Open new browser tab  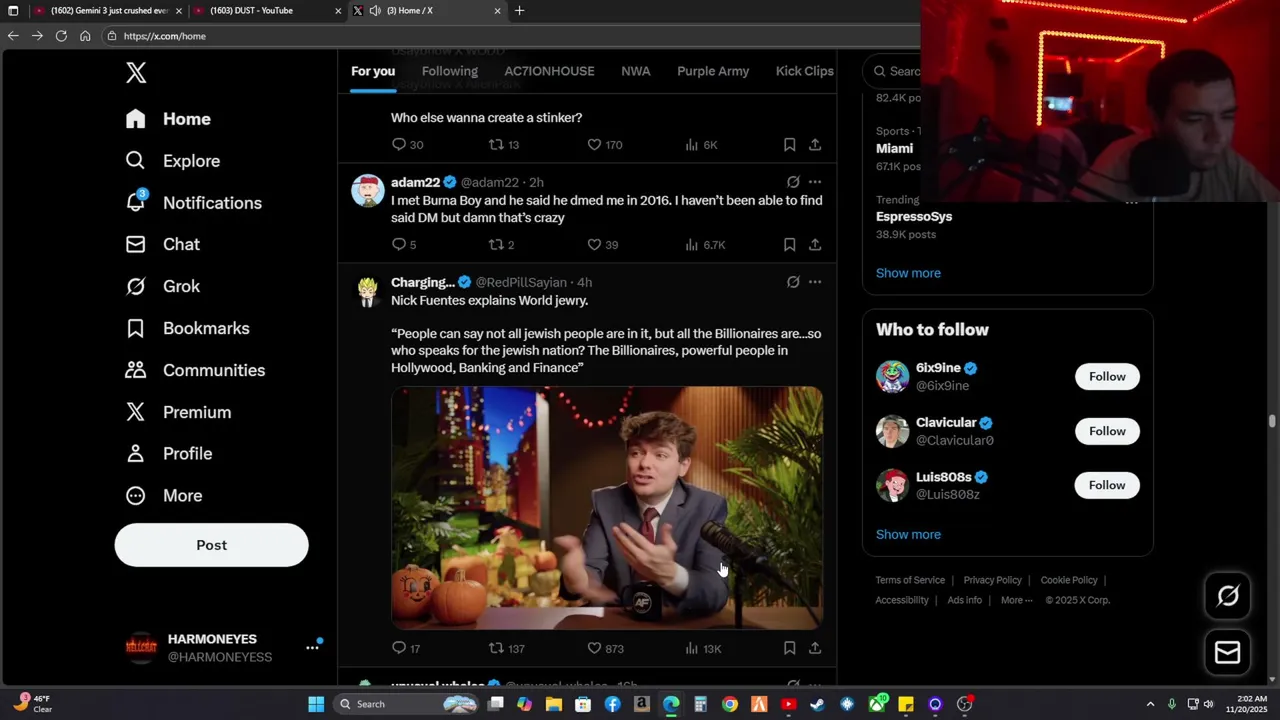click(519, 11)
